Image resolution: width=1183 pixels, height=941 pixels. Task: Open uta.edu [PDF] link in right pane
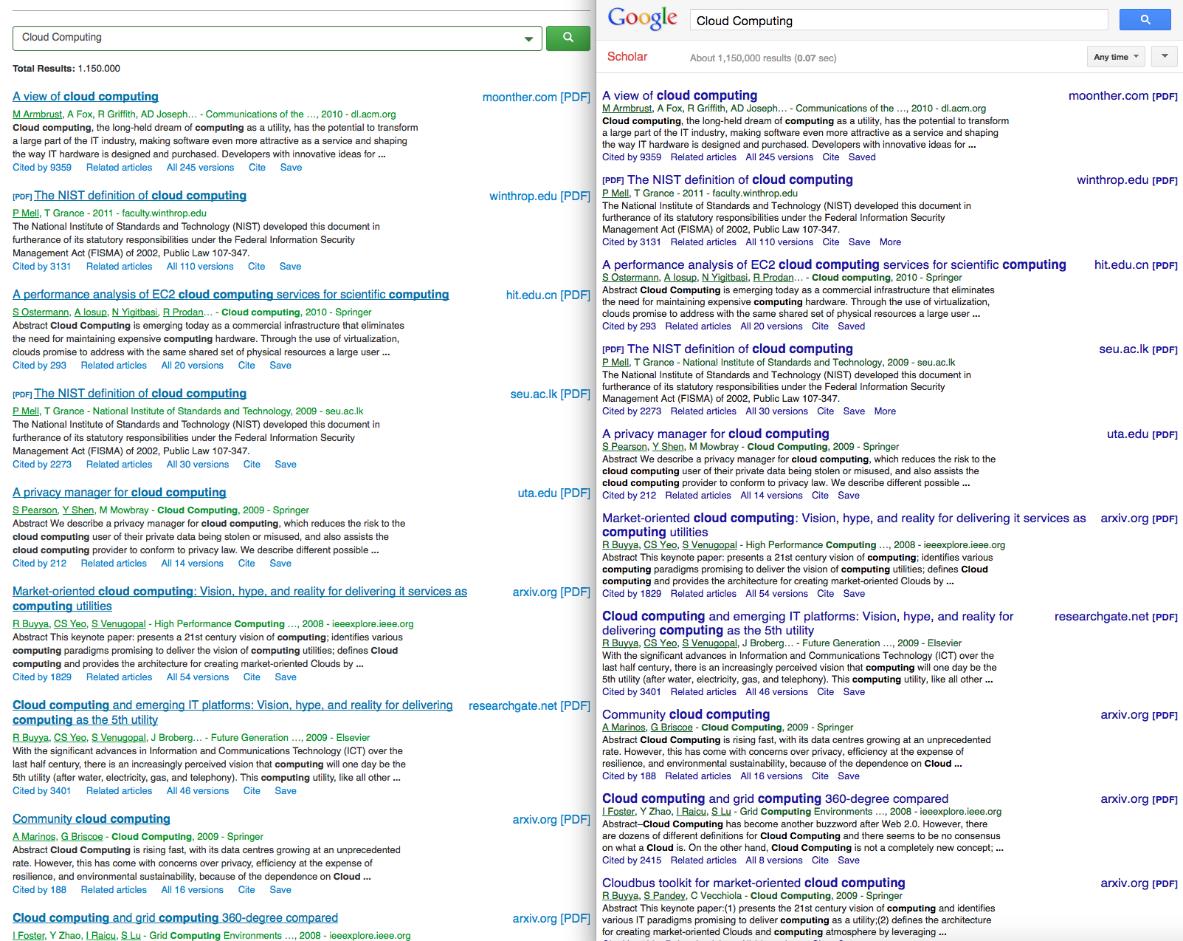[1142, 434]
